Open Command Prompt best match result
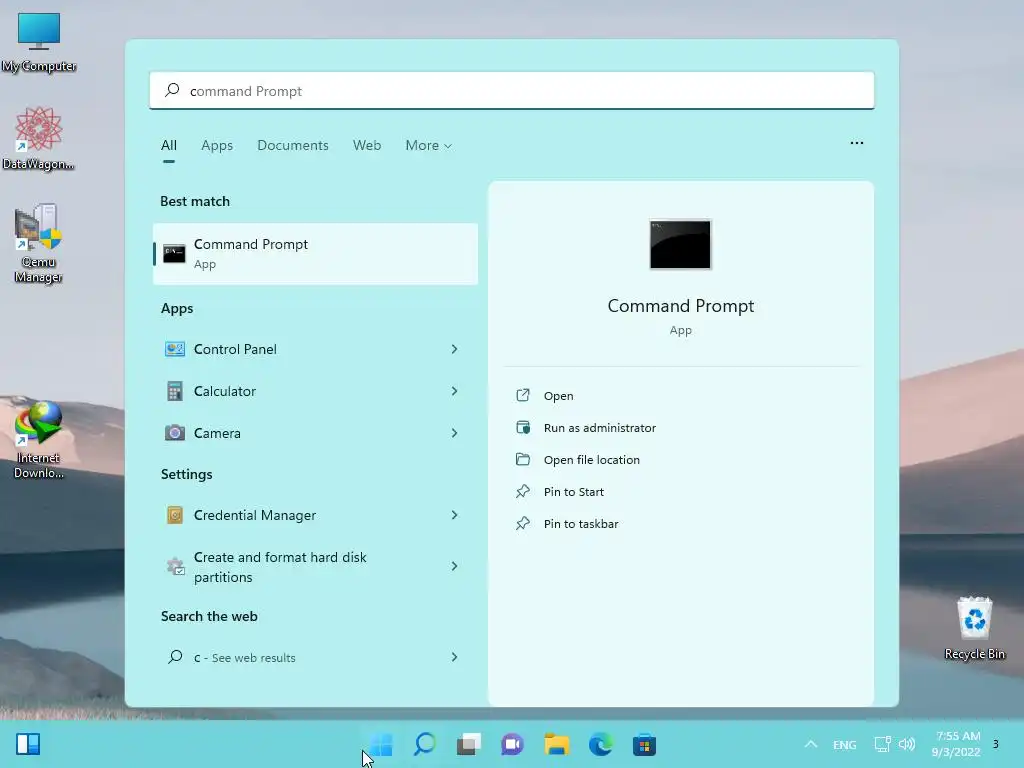This screenshot has height=768, width=1024. point(315,254)
